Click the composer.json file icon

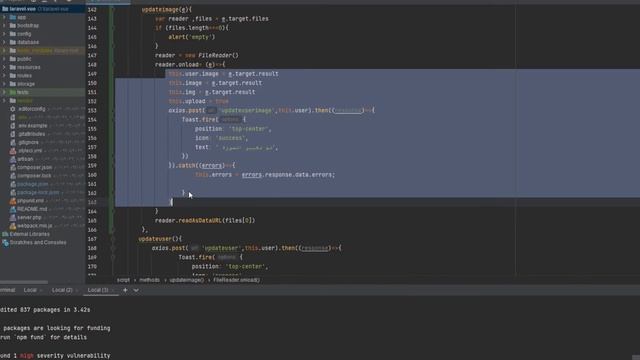(13, 167)
